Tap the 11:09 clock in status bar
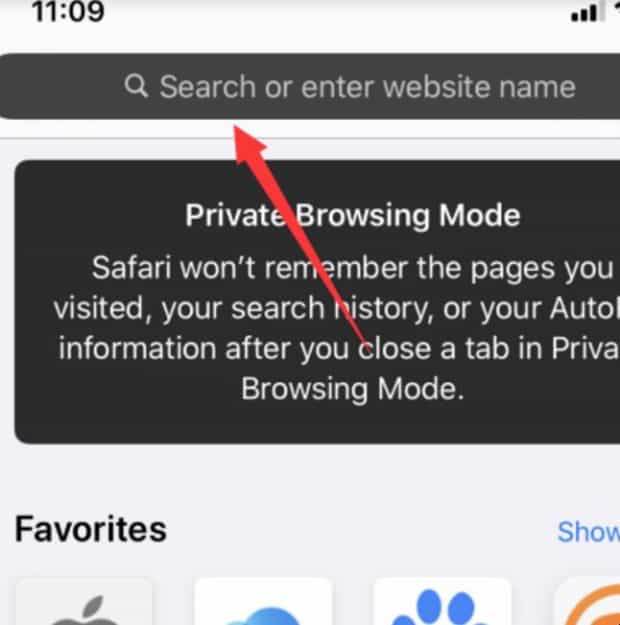 click(68, 11)
